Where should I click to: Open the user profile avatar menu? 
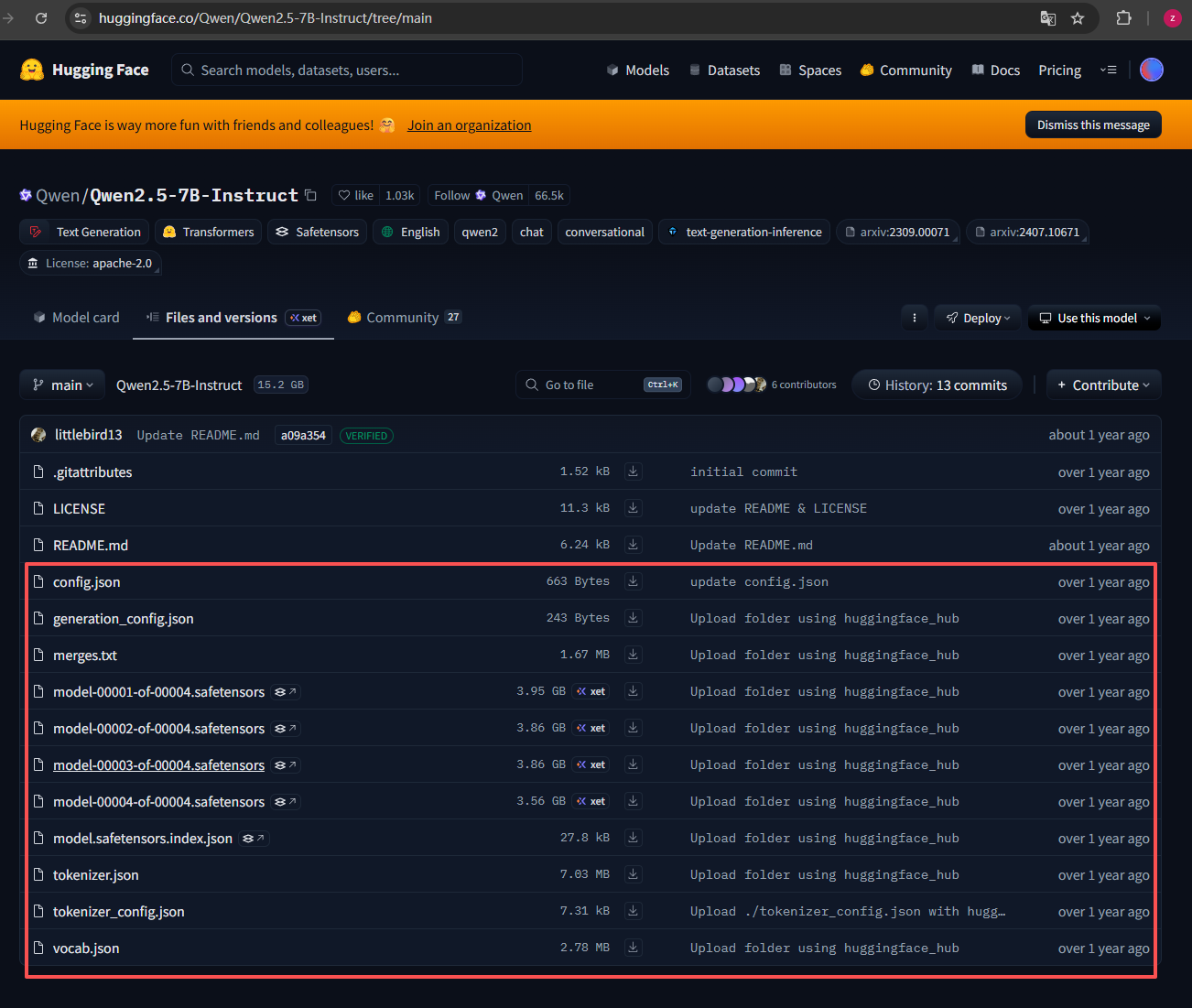(x=1152, y=70)
